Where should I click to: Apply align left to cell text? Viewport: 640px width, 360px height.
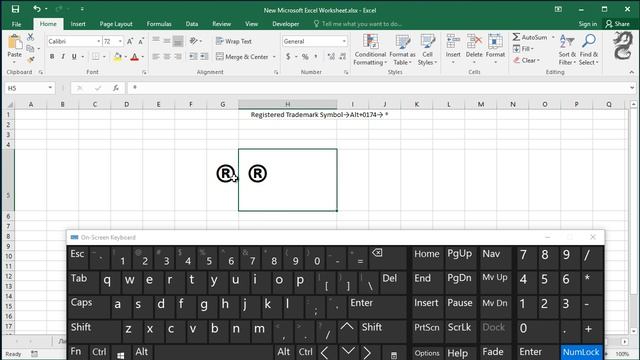156,57
